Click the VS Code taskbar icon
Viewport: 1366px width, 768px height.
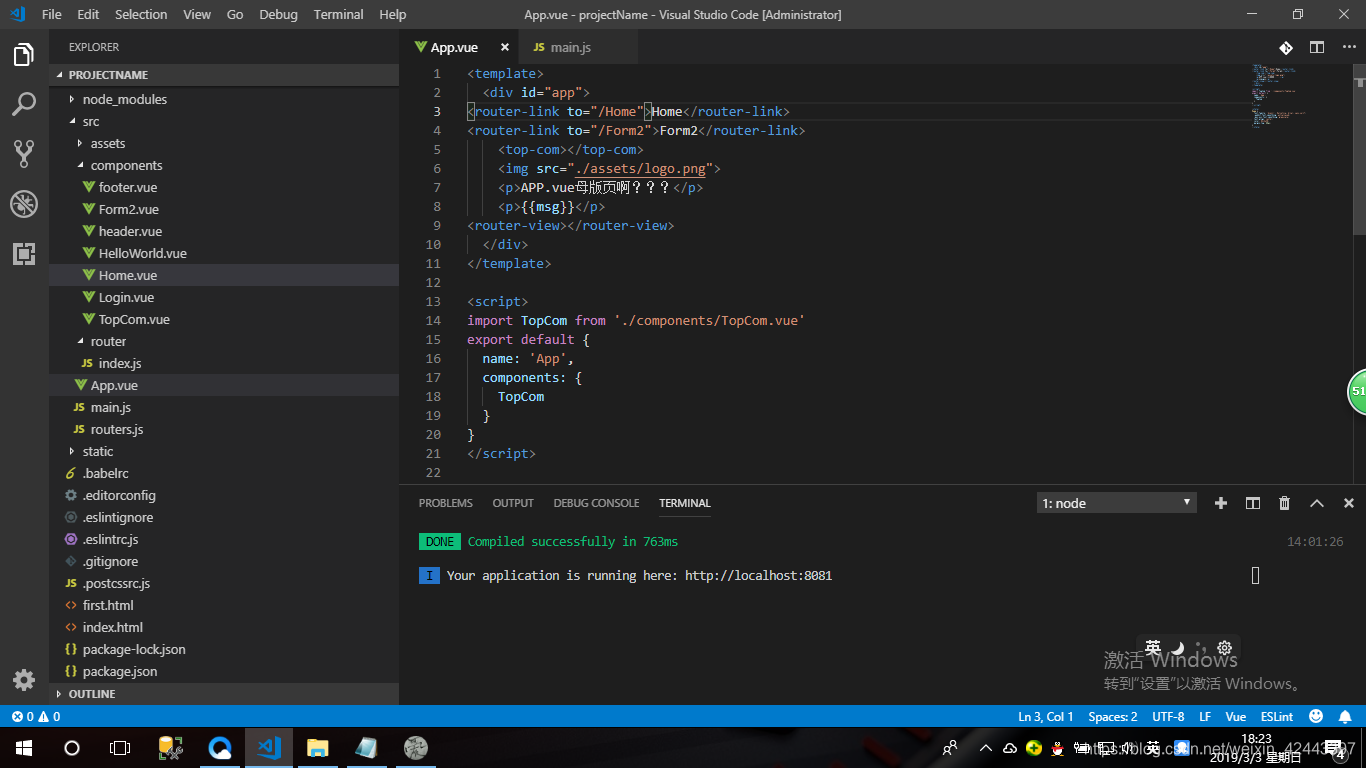click(269, 748)
